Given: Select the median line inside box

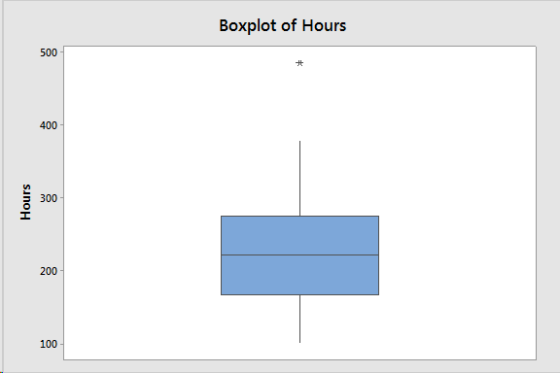Looking at the screenshot, I should [x=300, y=255].
